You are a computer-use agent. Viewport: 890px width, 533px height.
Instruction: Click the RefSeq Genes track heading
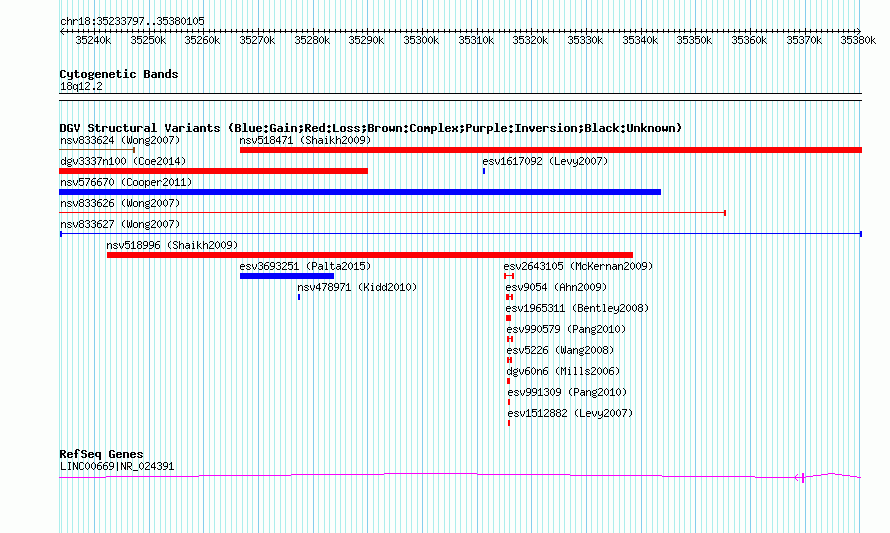(x=101, y=454)
